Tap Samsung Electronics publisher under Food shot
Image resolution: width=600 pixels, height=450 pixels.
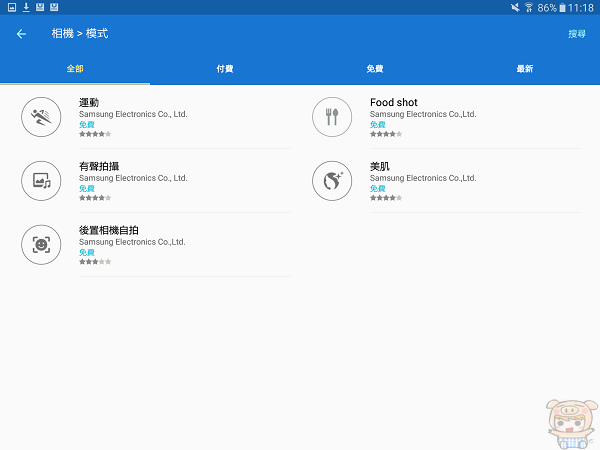click(x=423, y=114)
